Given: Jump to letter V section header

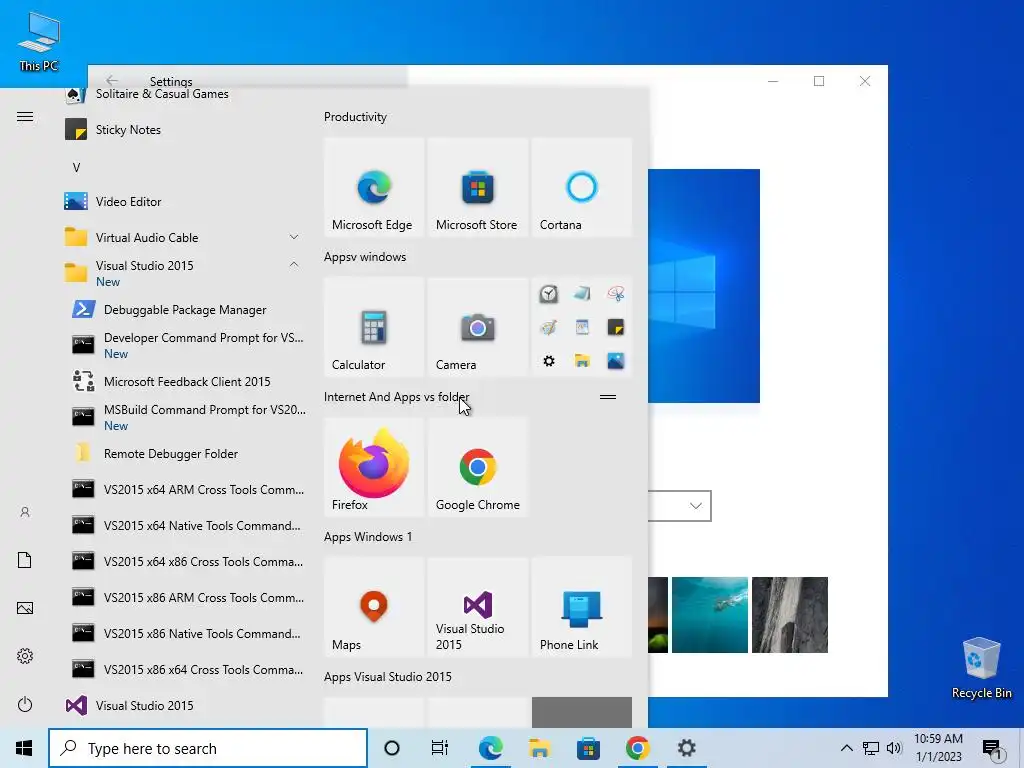Looking at the screenshot, I should point(76,167).
